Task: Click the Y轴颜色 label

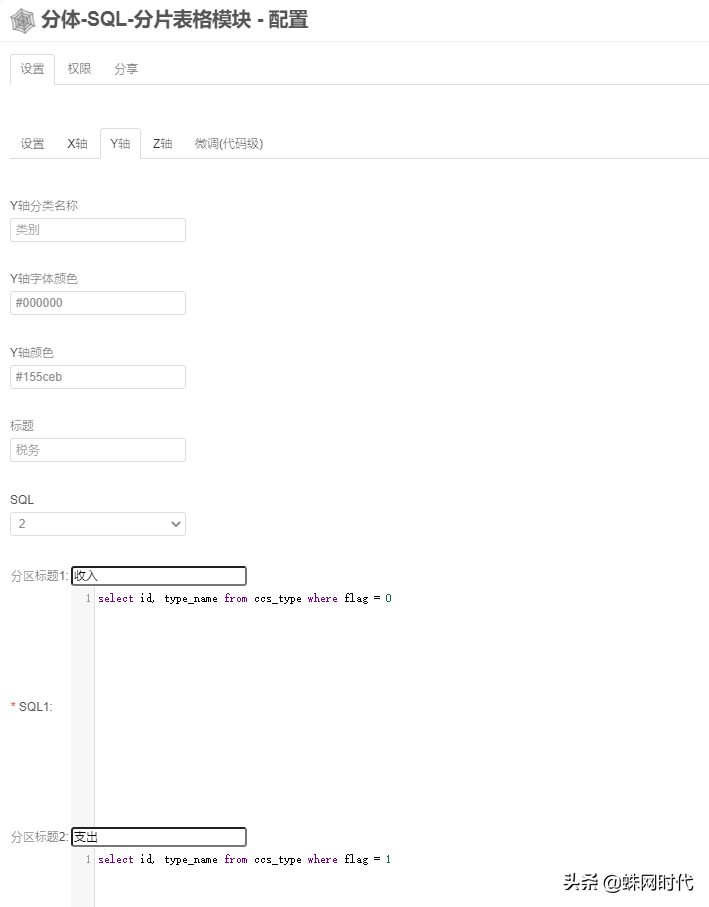Action: tap(32, 352)
